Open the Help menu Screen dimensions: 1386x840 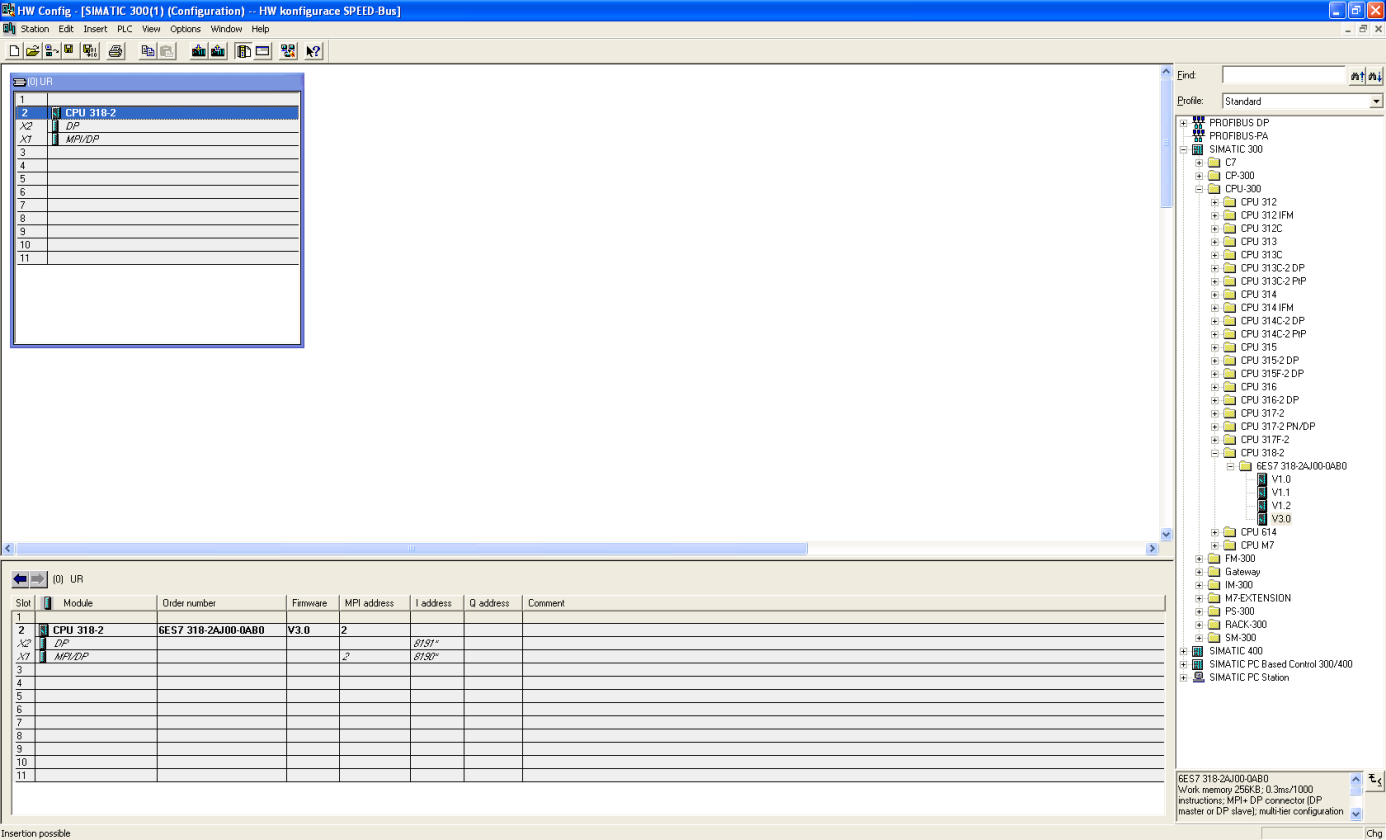pyautogui.click(x=260, y=29)
